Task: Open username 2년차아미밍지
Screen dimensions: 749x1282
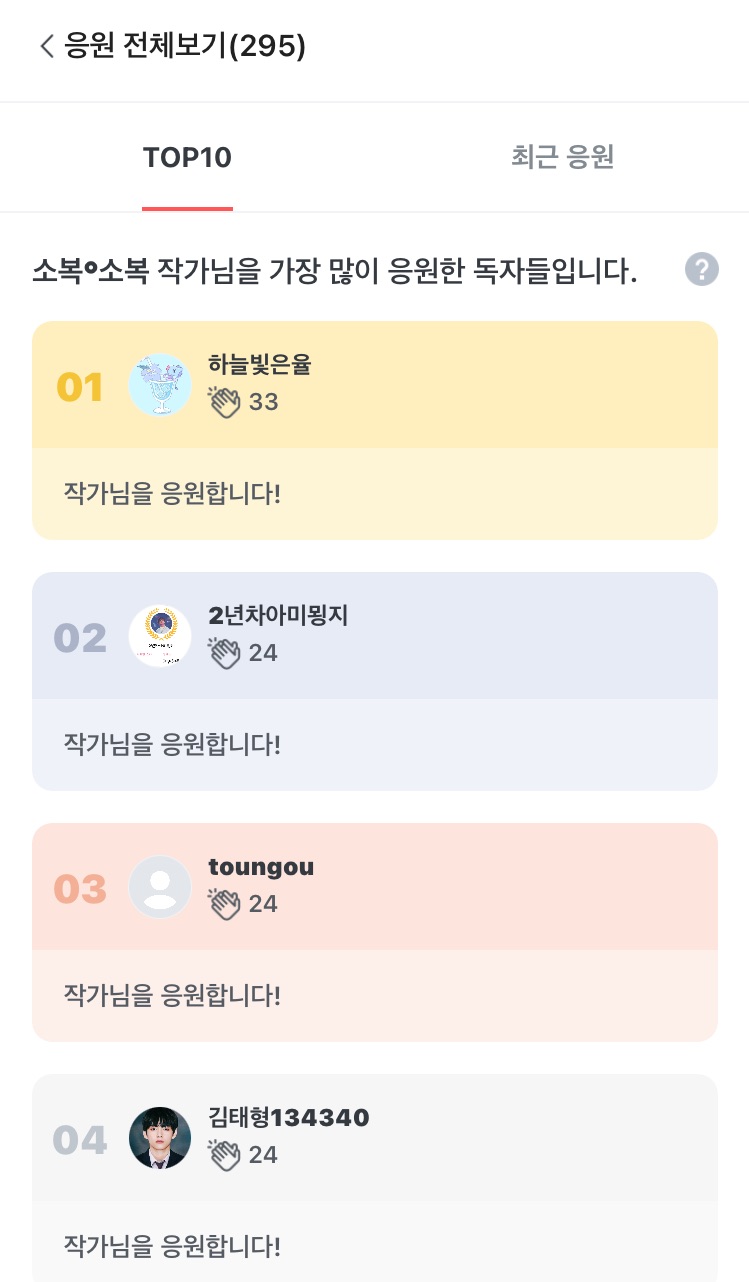Action: 278,615
